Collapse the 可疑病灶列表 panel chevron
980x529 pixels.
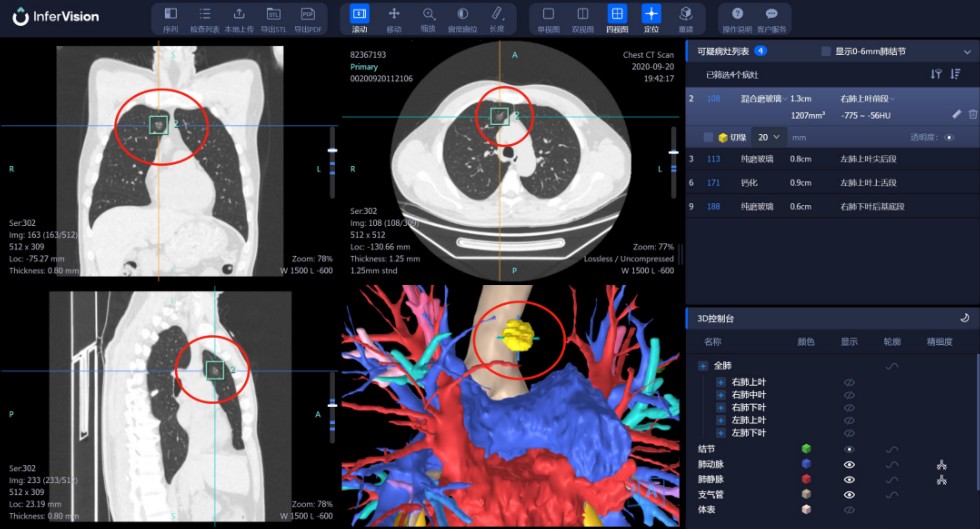pos(967,52)
